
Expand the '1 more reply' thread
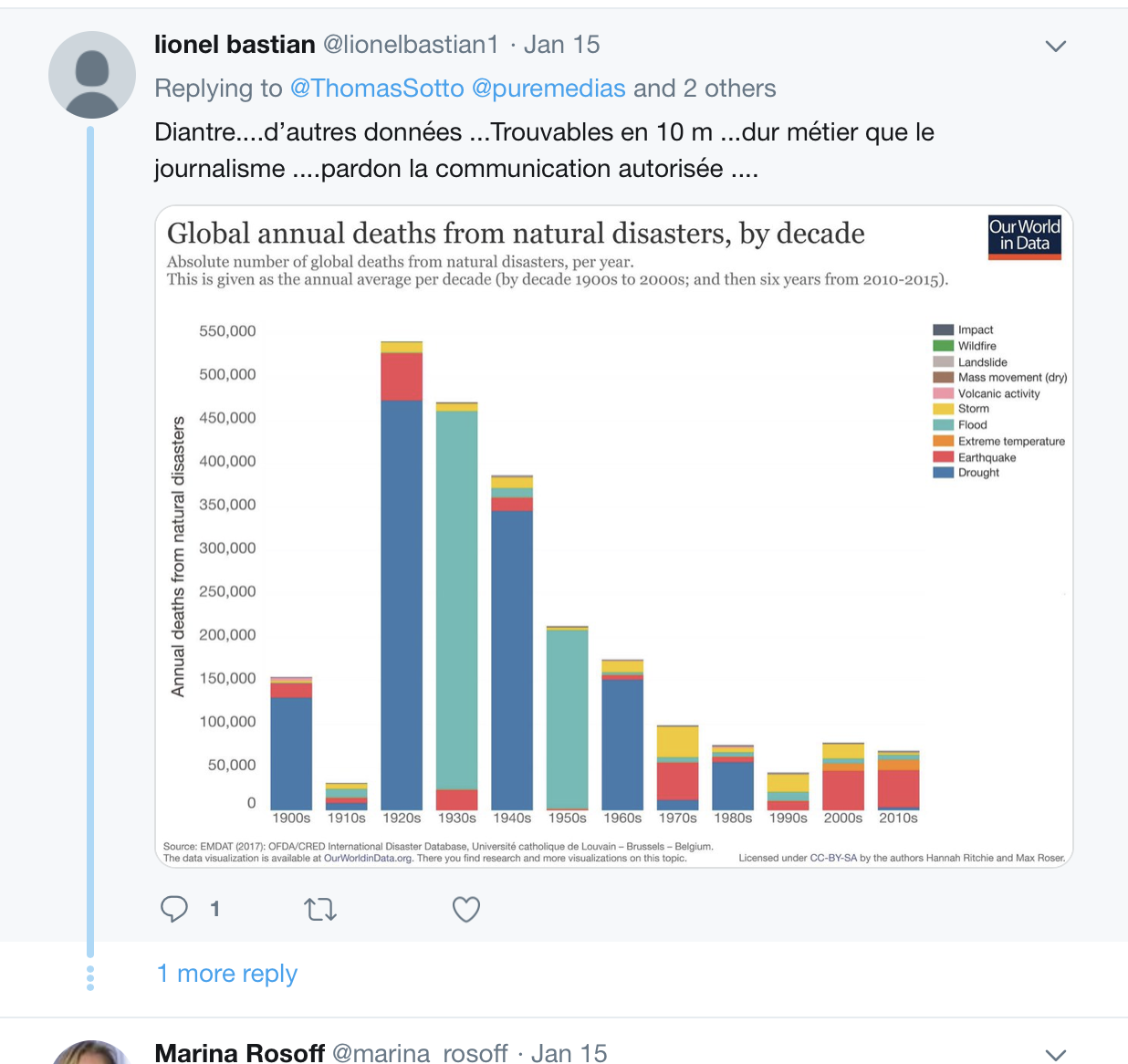(x=227, y=974)
